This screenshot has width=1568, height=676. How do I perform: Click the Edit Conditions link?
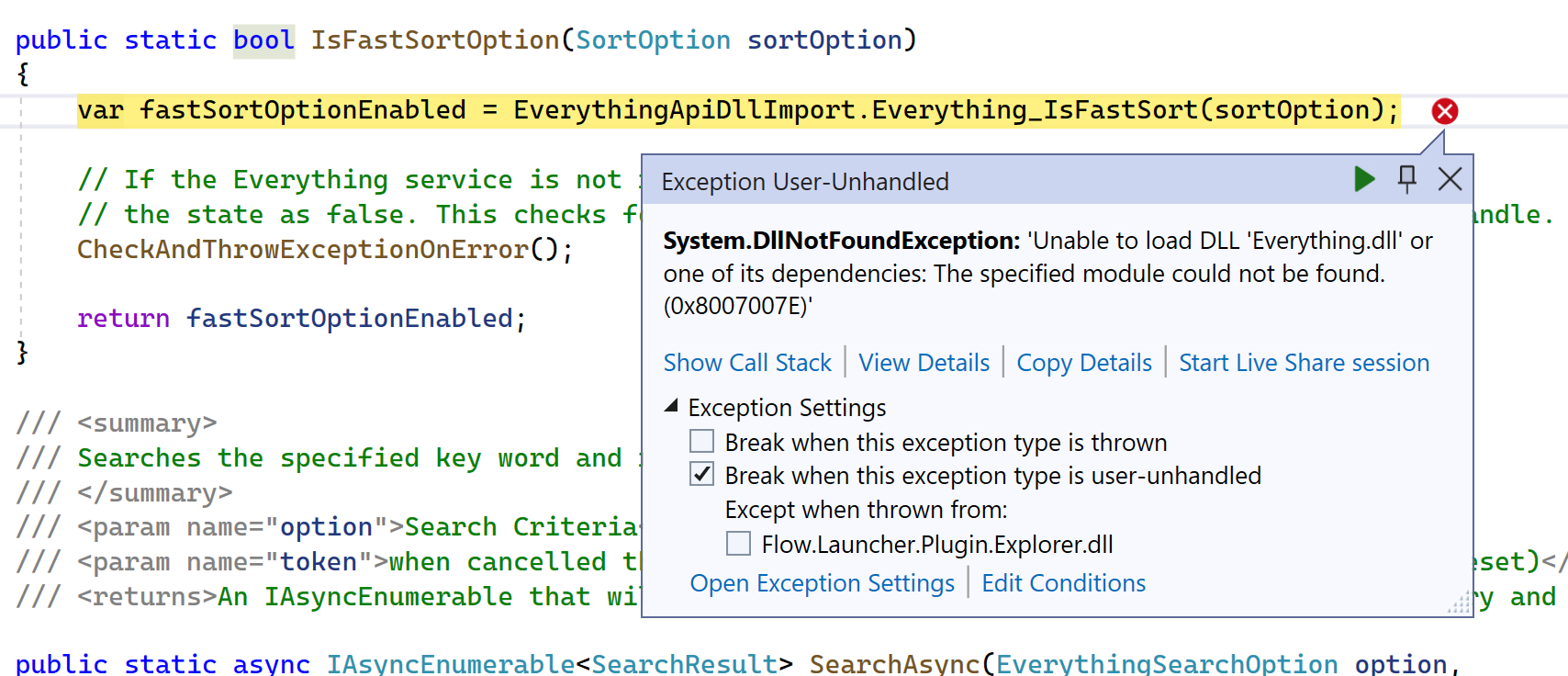1064,583
